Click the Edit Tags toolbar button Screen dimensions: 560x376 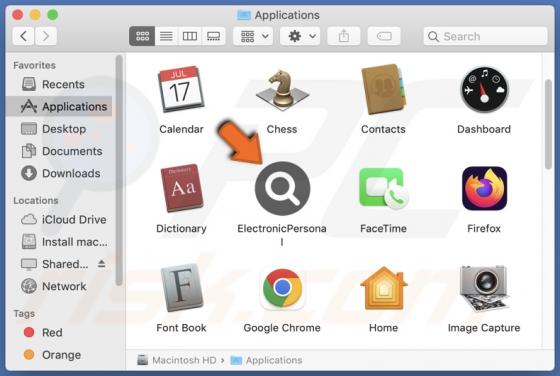(384, 36)
